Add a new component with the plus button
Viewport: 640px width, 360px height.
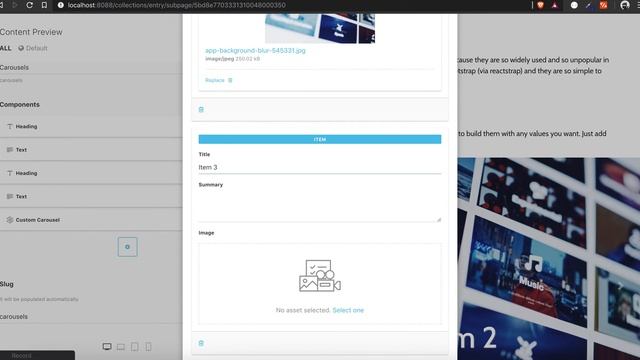(127, 247)
